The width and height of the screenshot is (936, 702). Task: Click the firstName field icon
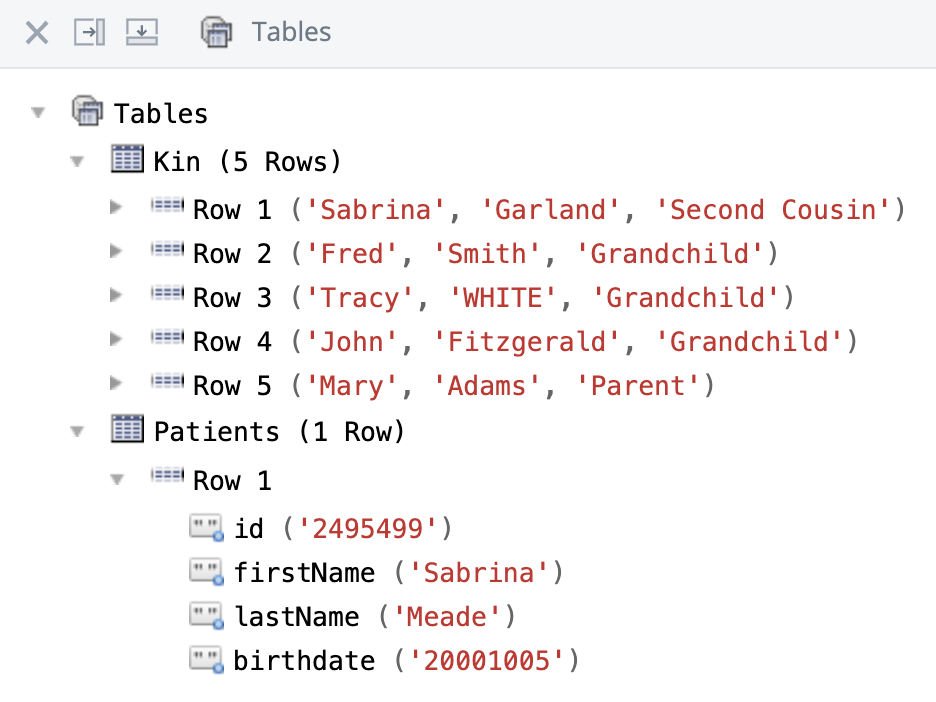(206, 572)
